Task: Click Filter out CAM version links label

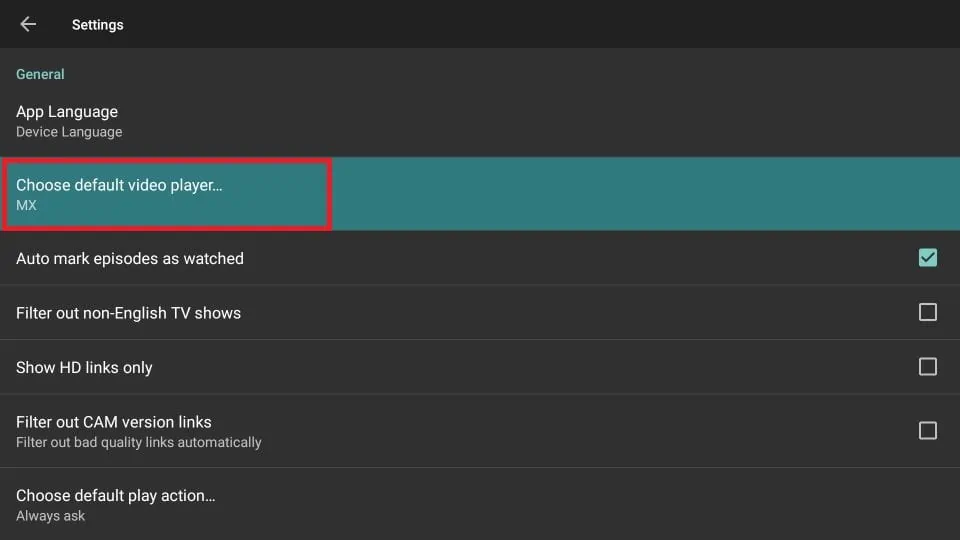Action: click(114, 422)
